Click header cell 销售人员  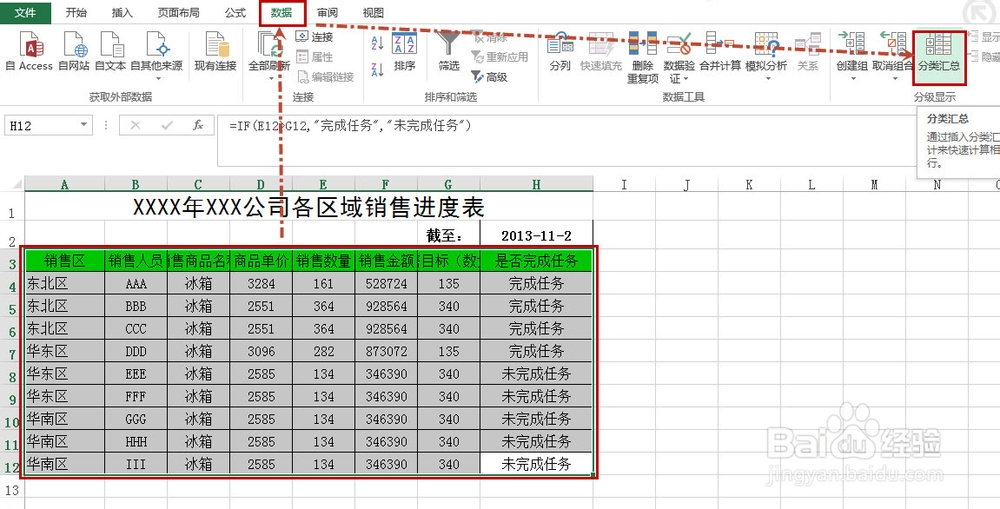[136, 260]
